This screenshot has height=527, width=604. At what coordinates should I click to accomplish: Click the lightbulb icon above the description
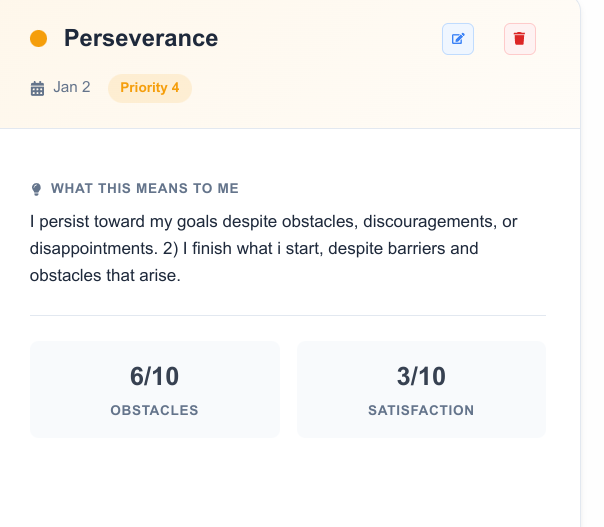click(37, 189)
